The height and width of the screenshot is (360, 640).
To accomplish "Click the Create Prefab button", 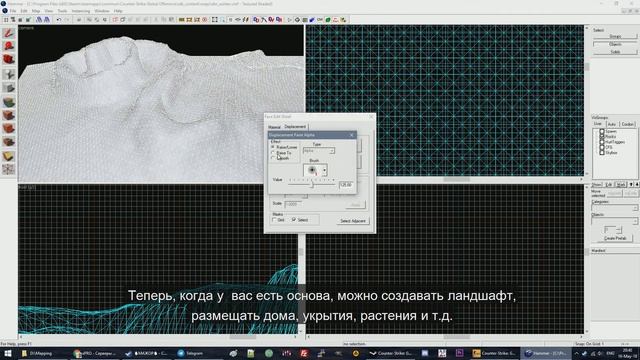I will [615, 238].
